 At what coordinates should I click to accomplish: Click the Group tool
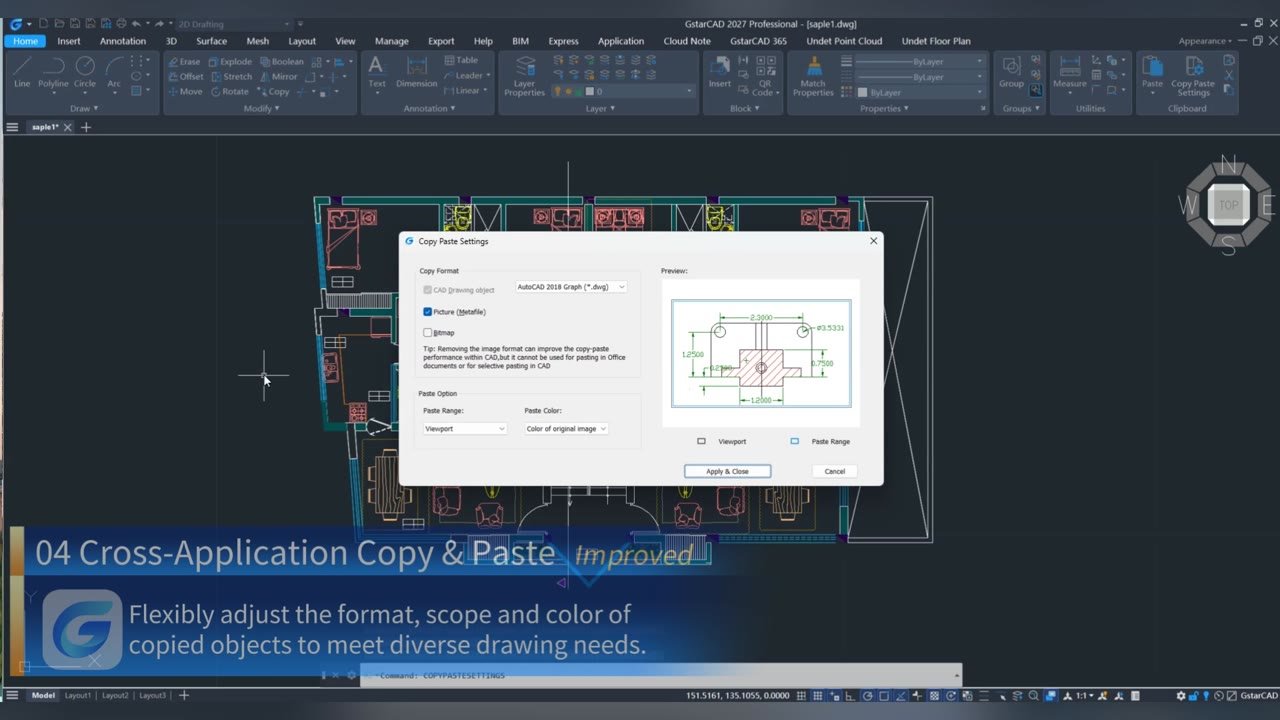click(1011, 72)
